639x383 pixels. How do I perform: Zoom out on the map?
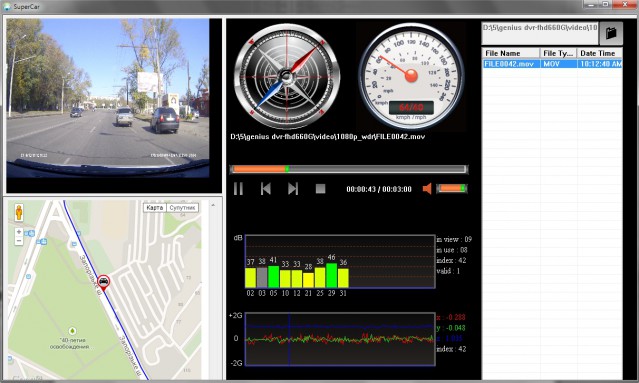point(19,241)
